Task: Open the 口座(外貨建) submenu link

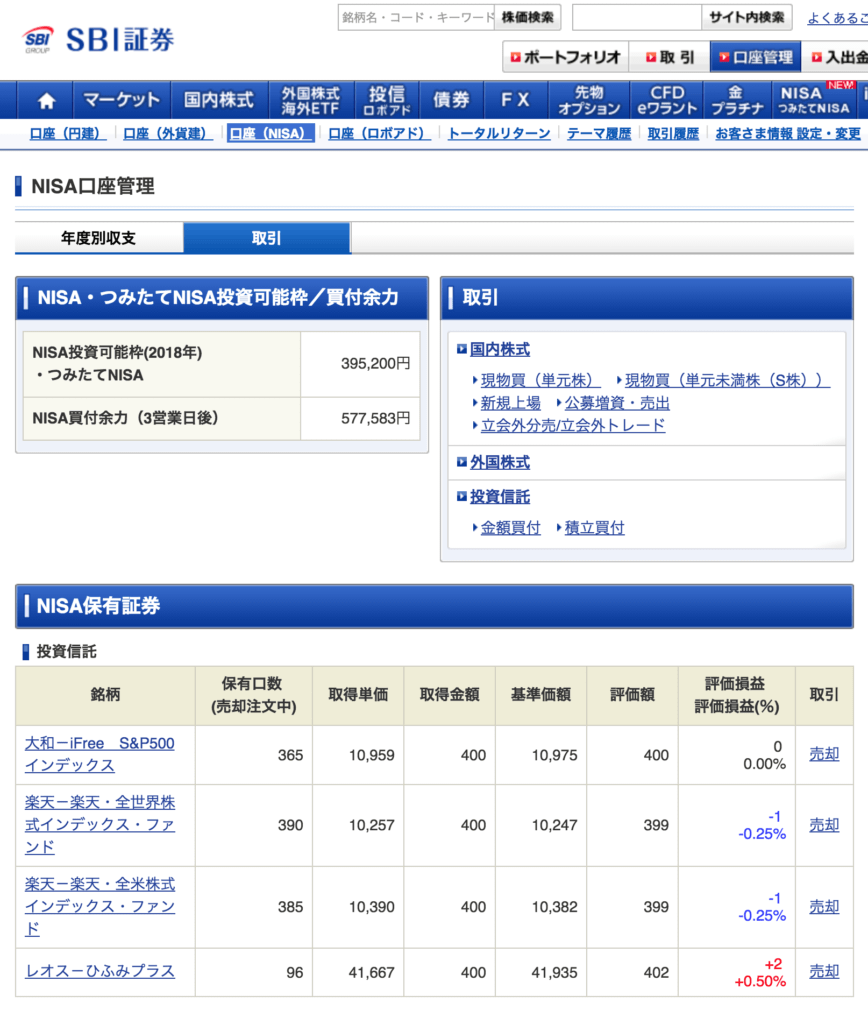Action: pyautogui.click(x=166, y=134)
